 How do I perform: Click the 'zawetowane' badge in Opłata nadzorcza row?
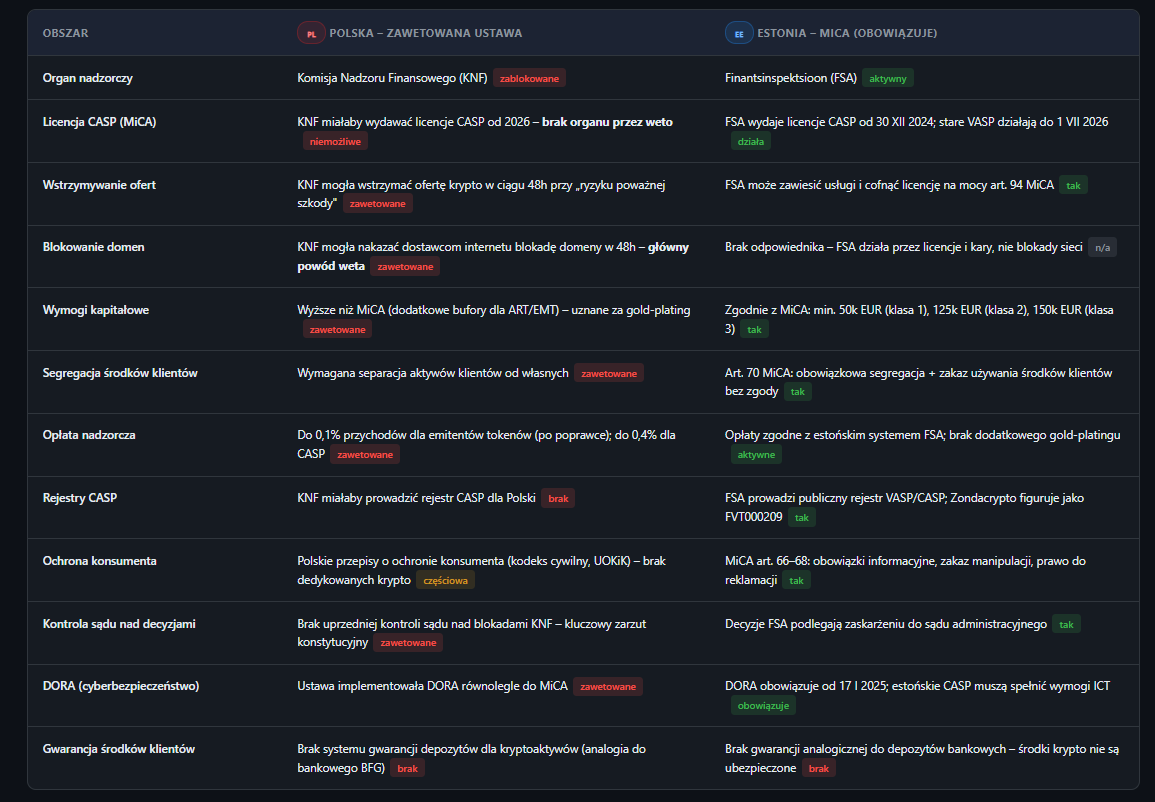tap(365, 454)
